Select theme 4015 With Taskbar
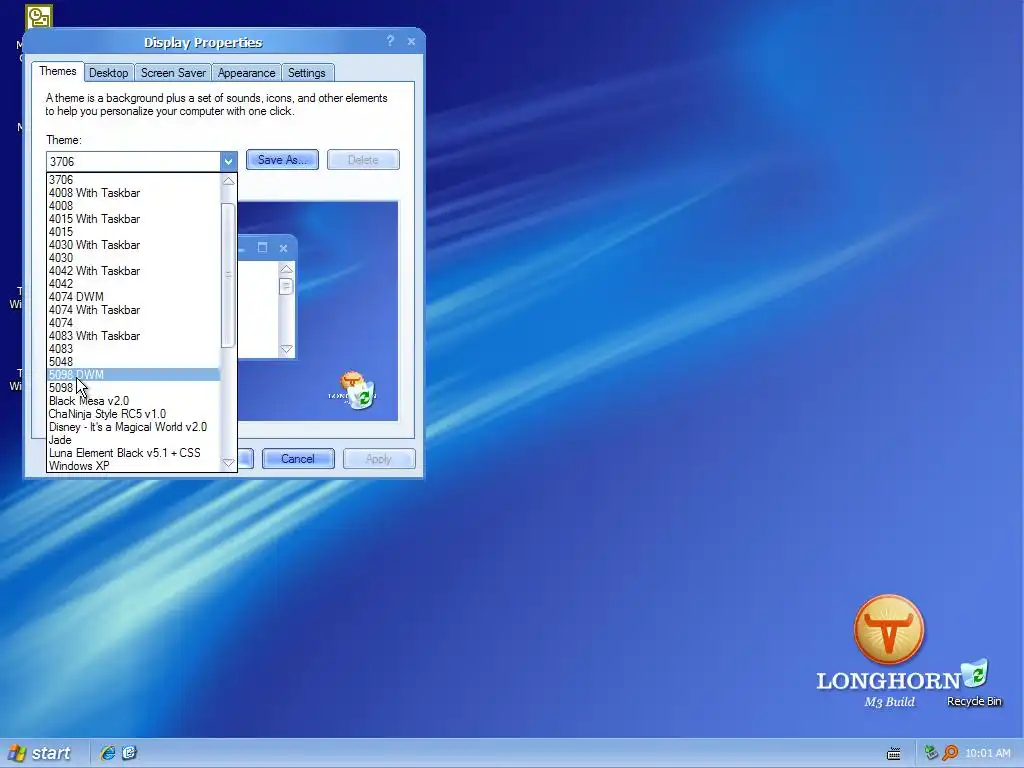Image resolution: width=1024 pixels, height=768 pixels. [134, 219]
